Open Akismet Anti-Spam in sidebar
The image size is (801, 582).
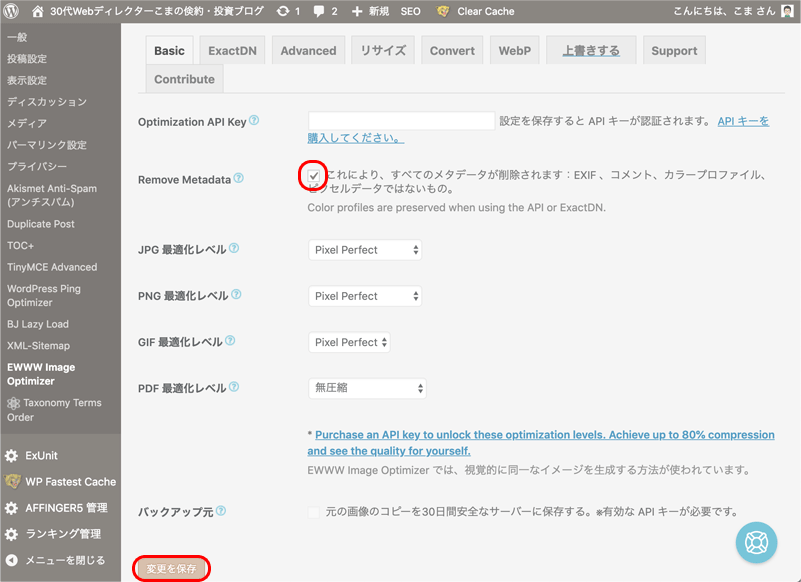(x=52, y=195)
